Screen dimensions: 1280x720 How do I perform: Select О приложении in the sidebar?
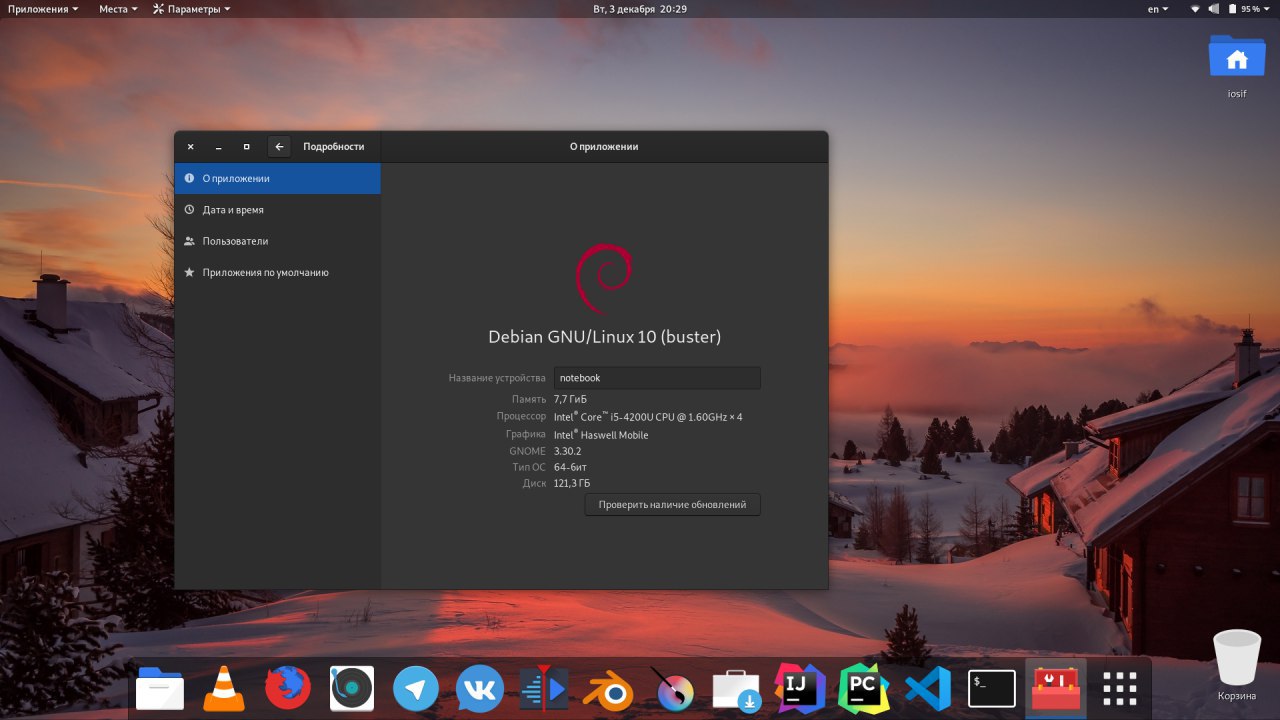click(x=277, y=178)
